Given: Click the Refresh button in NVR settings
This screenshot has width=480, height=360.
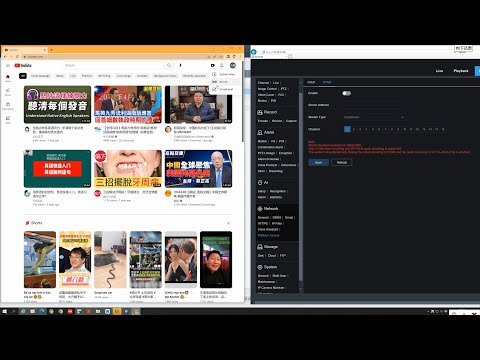Looking at the screenshot, I should click(x=342, y=162).
